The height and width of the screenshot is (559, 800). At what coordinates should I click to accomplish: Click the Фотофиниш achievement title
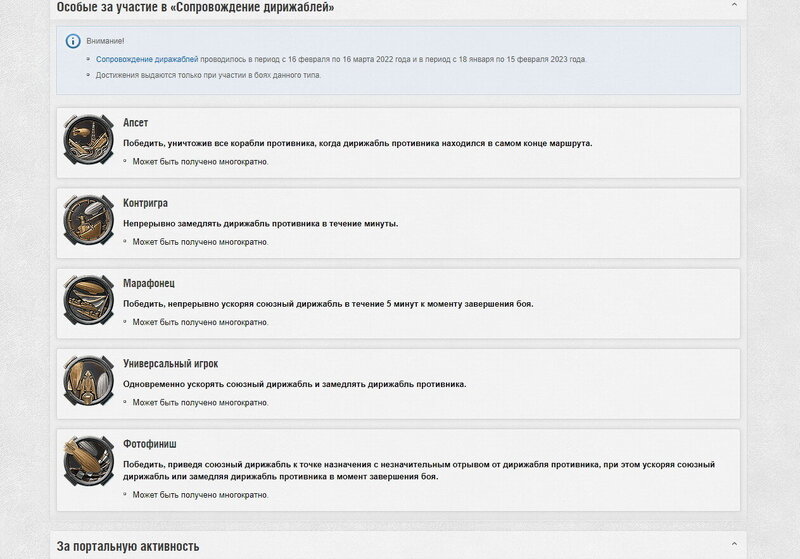(x=149, y=444)
